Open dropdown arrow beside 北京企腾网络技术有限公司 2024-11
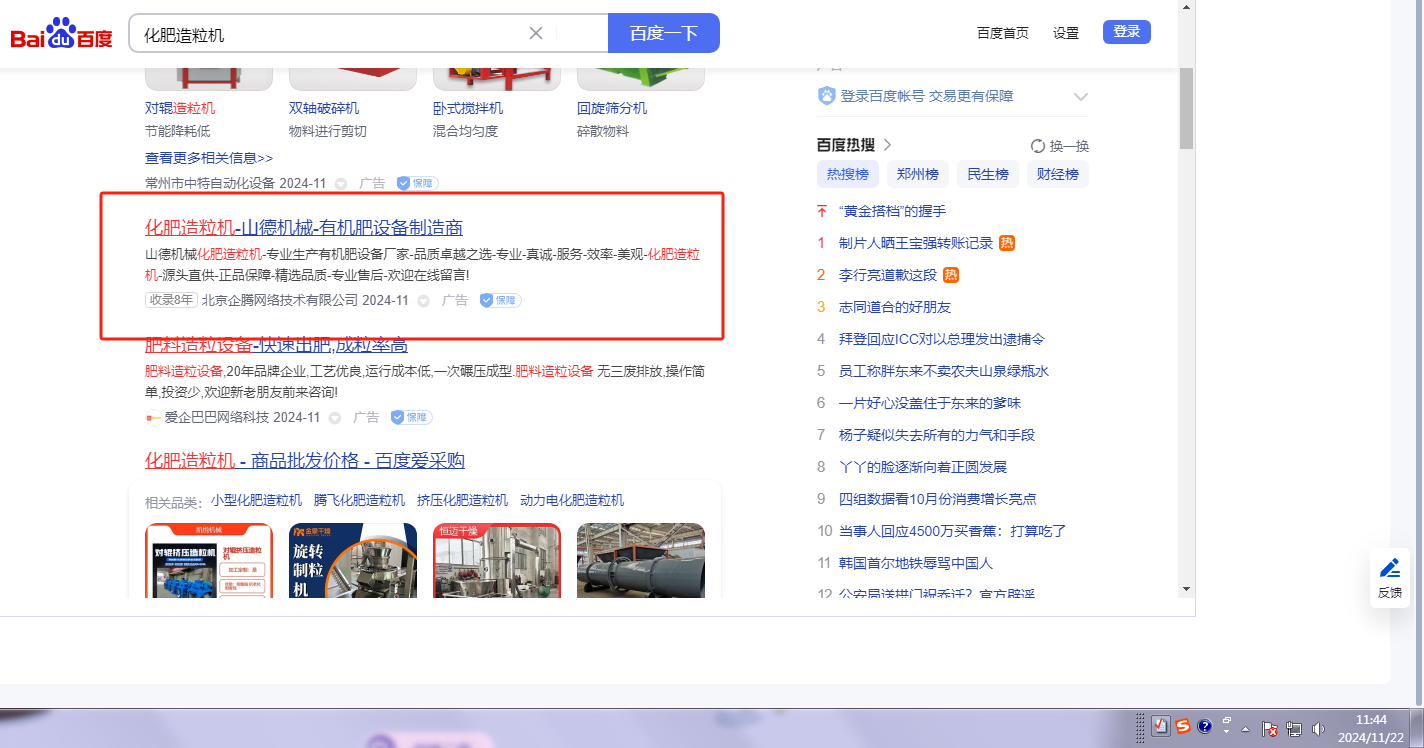Viewport: 1424px width, 748px height. click(423, 301)
